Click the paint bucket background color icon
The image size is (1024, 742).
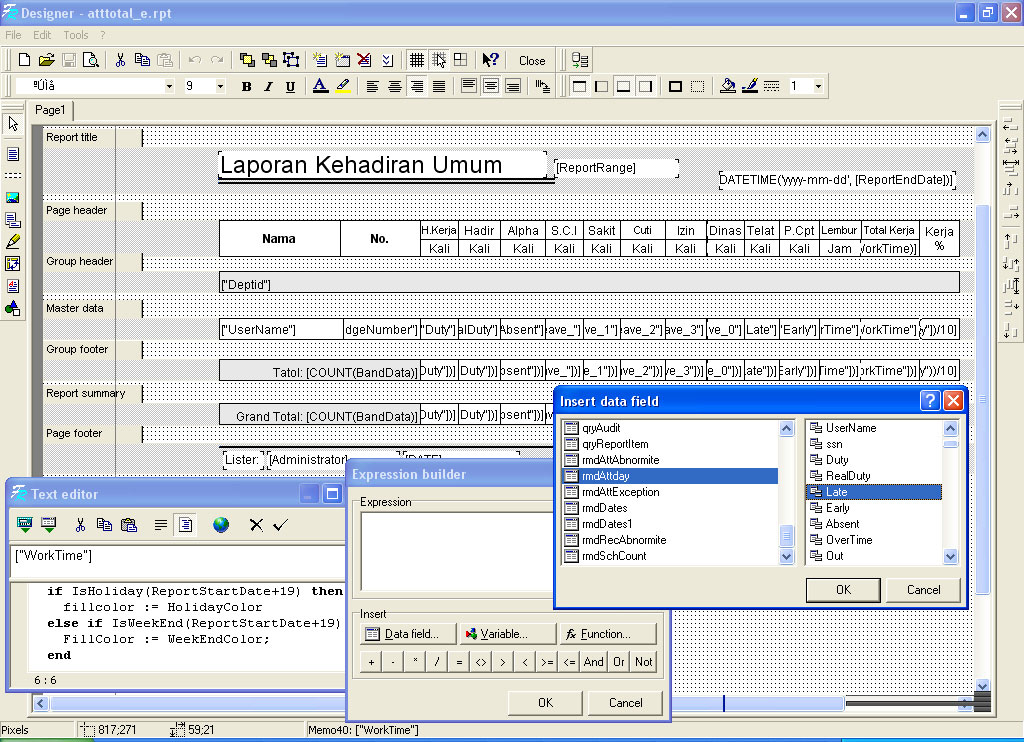tap(727, 86)
